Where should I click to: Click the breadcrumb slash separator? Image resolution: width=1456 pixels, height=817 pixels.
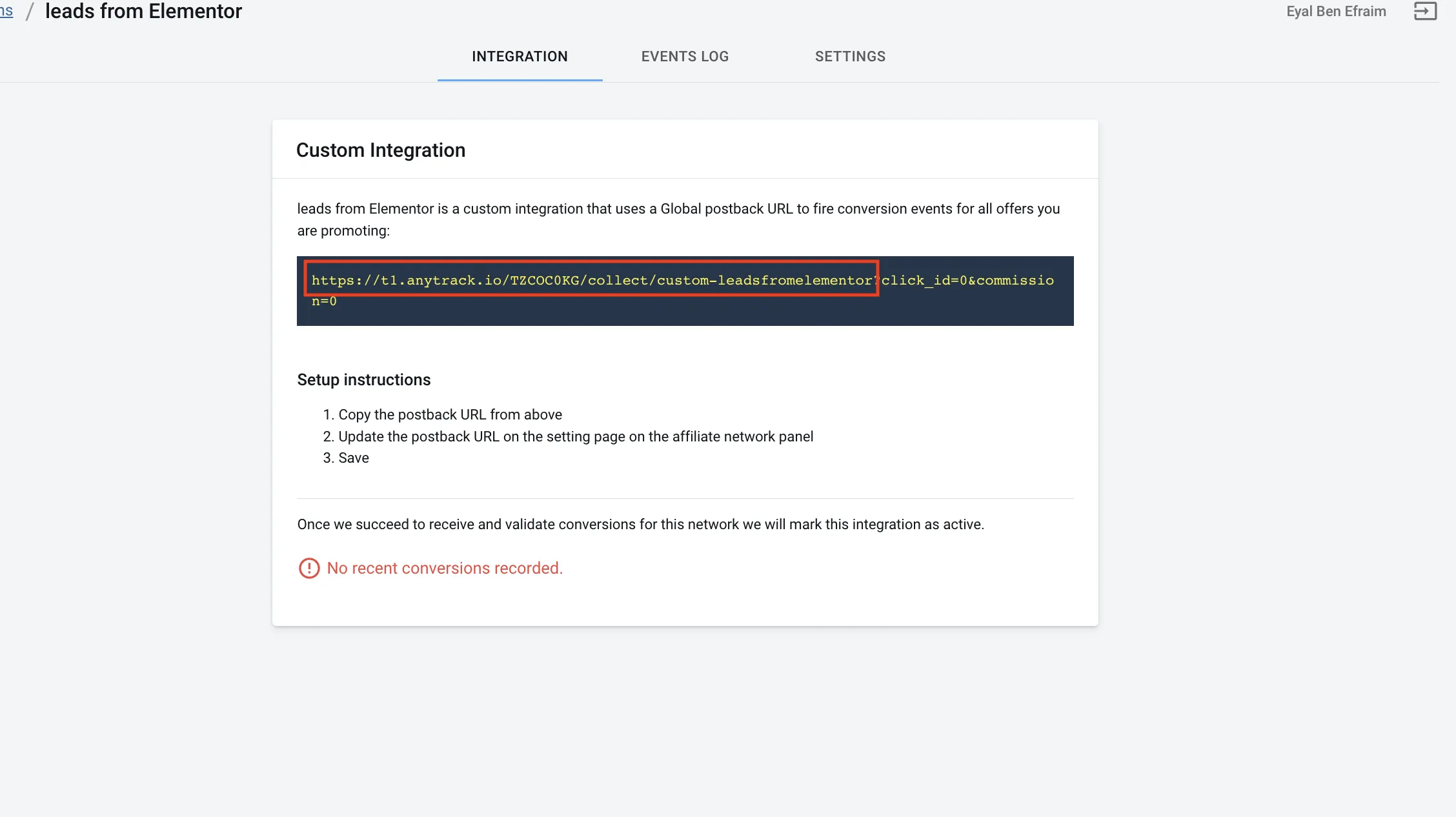pos(29,11)
